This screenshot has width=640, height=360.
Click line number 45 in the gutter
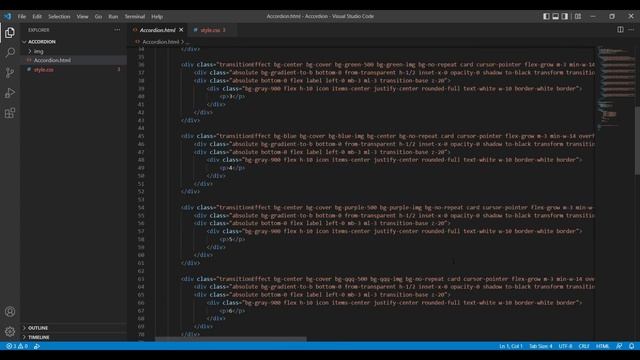pos(141,136)
